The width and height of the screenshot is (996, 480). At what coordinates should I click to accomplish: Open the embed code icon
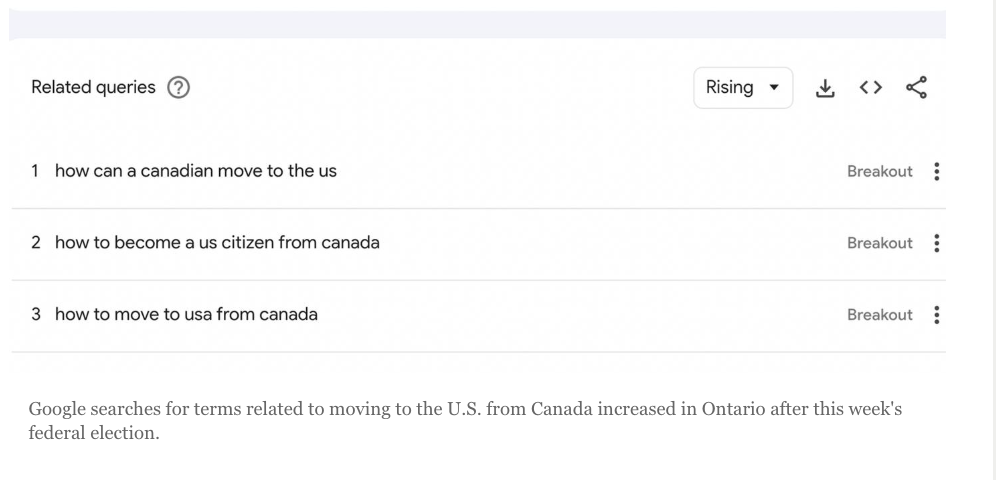(x=871, y=88)
